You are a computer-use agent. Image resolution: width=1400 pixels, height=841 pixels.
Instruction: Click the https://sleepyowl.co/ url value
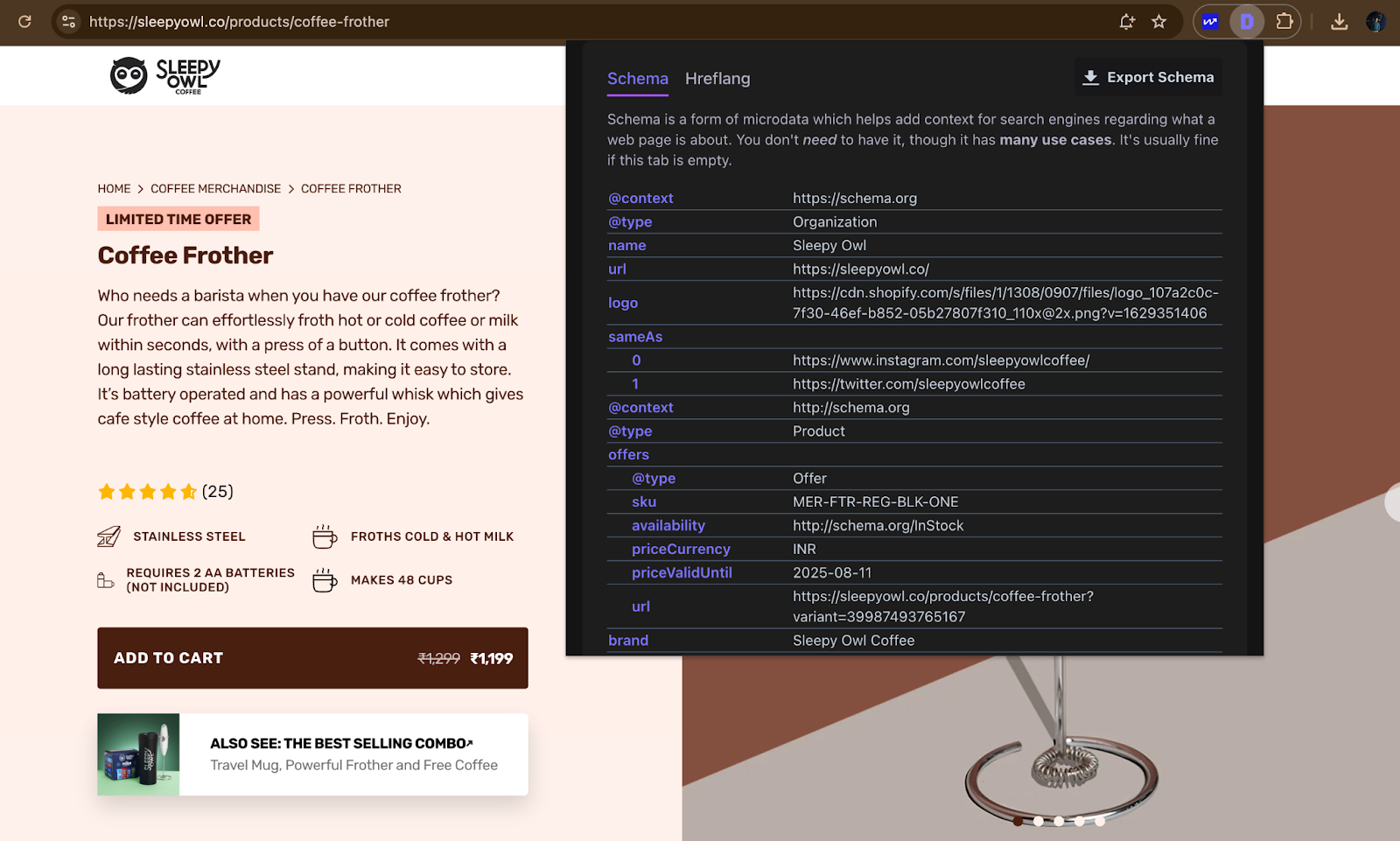point(861,270)
